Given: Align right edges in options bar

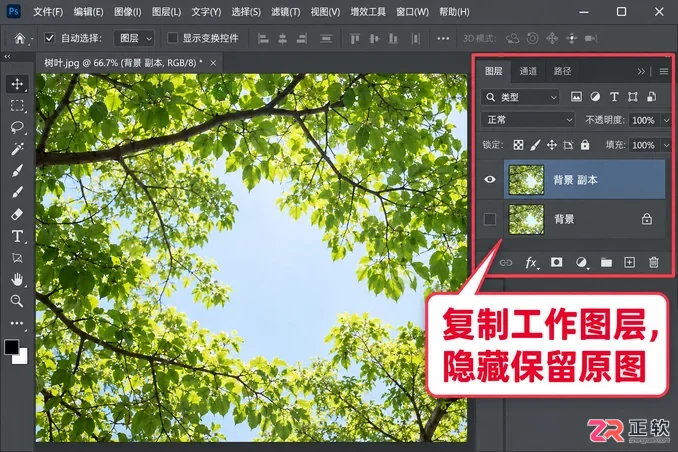Looking at the screenshot, I should [302, 38].
